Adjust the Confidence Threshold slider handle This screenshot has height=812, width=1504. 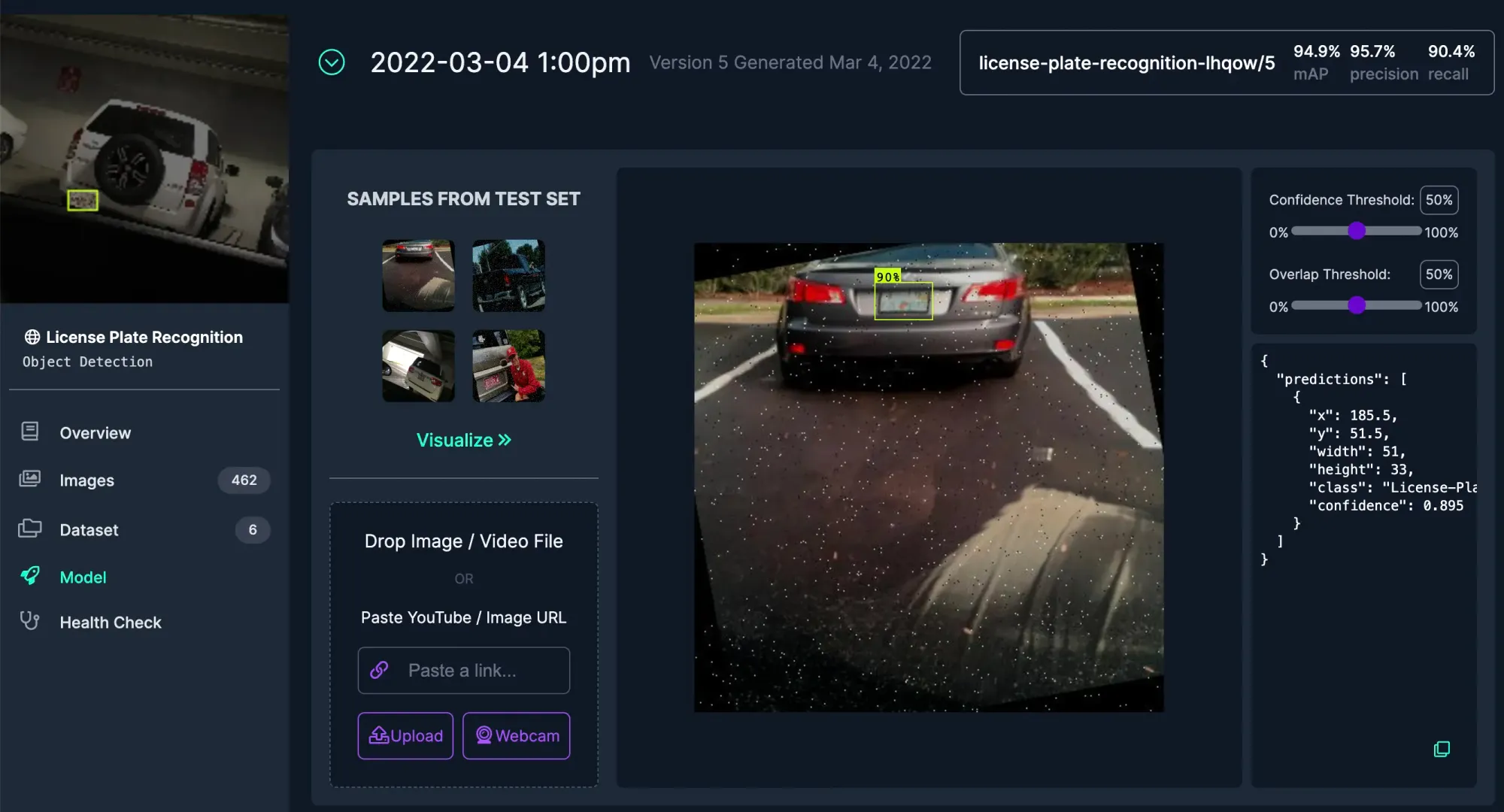point(1357,231)
